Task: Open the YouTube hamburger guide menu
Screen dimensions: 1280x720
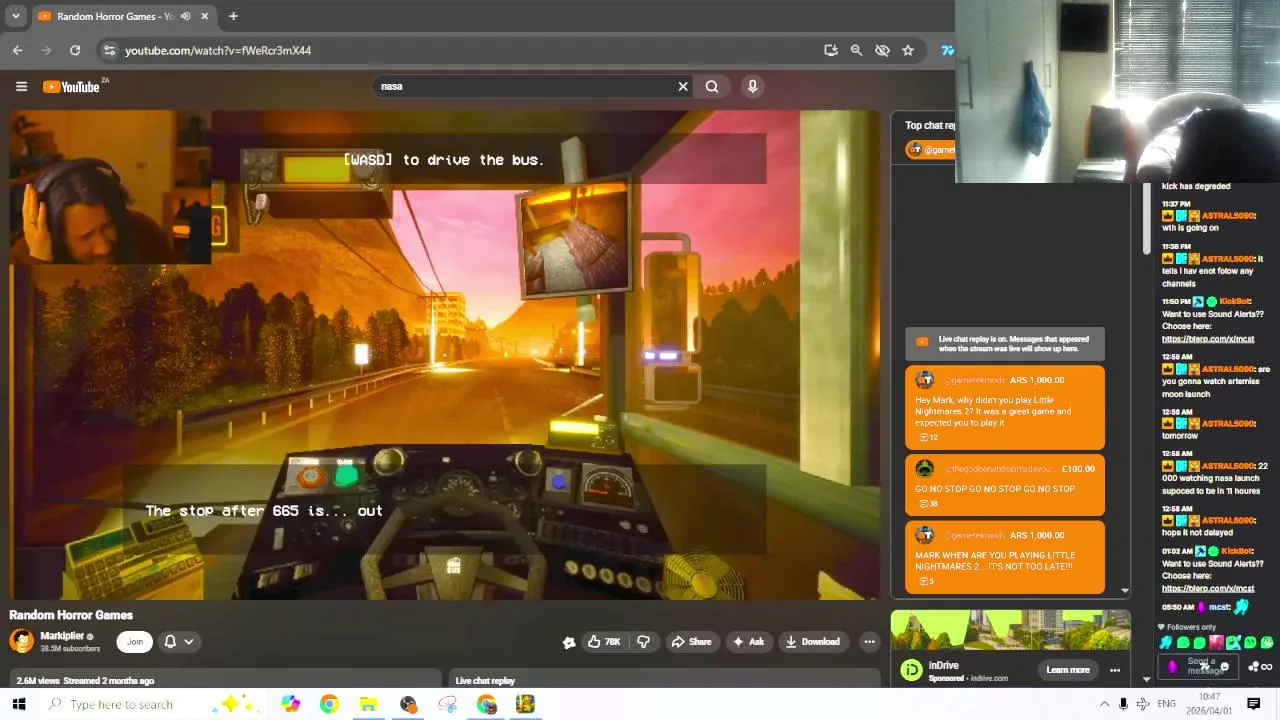Action: pos(21,86)
